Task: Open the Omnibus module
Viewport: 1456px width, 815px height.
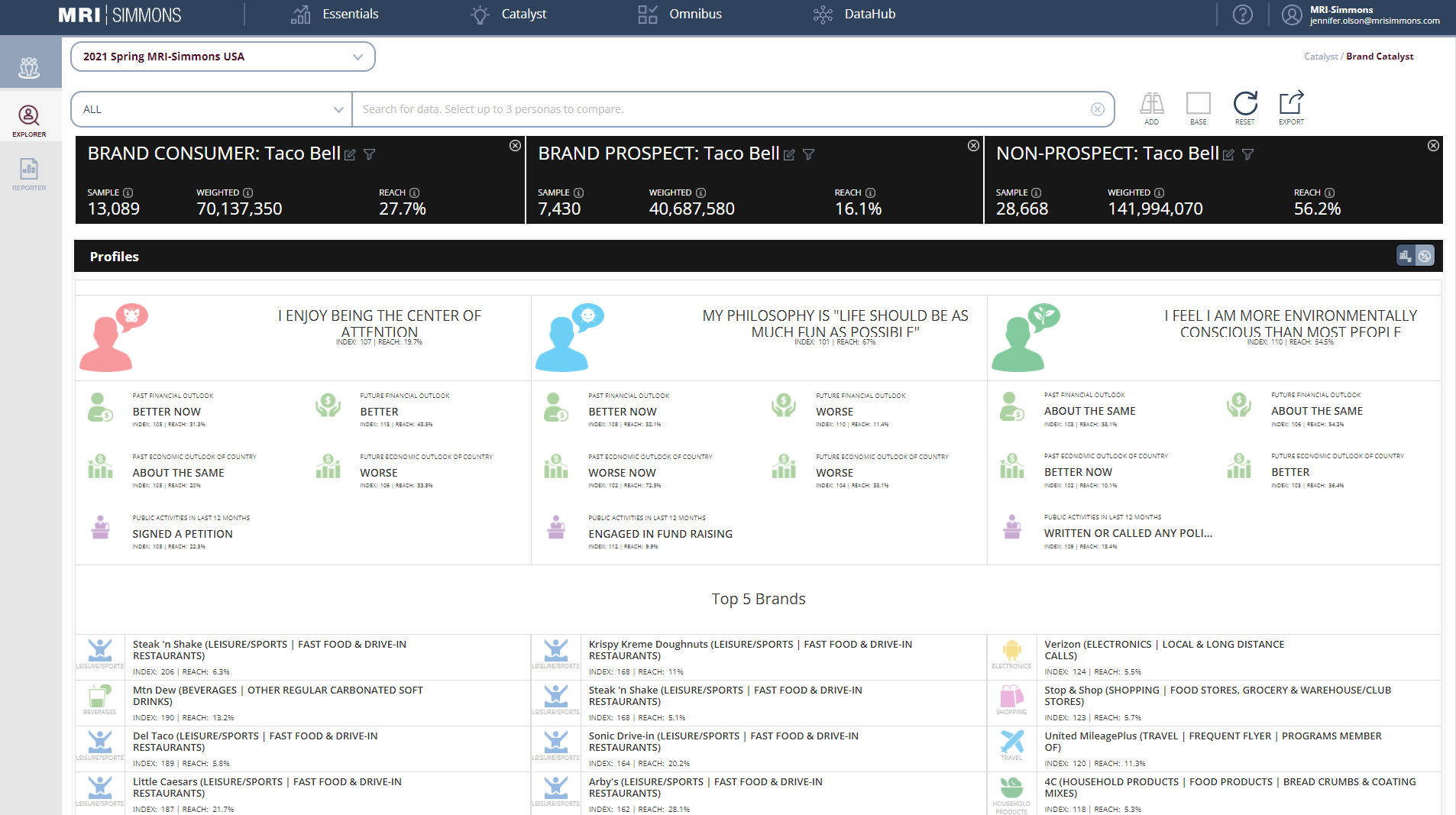Action: tap(680, 15)
